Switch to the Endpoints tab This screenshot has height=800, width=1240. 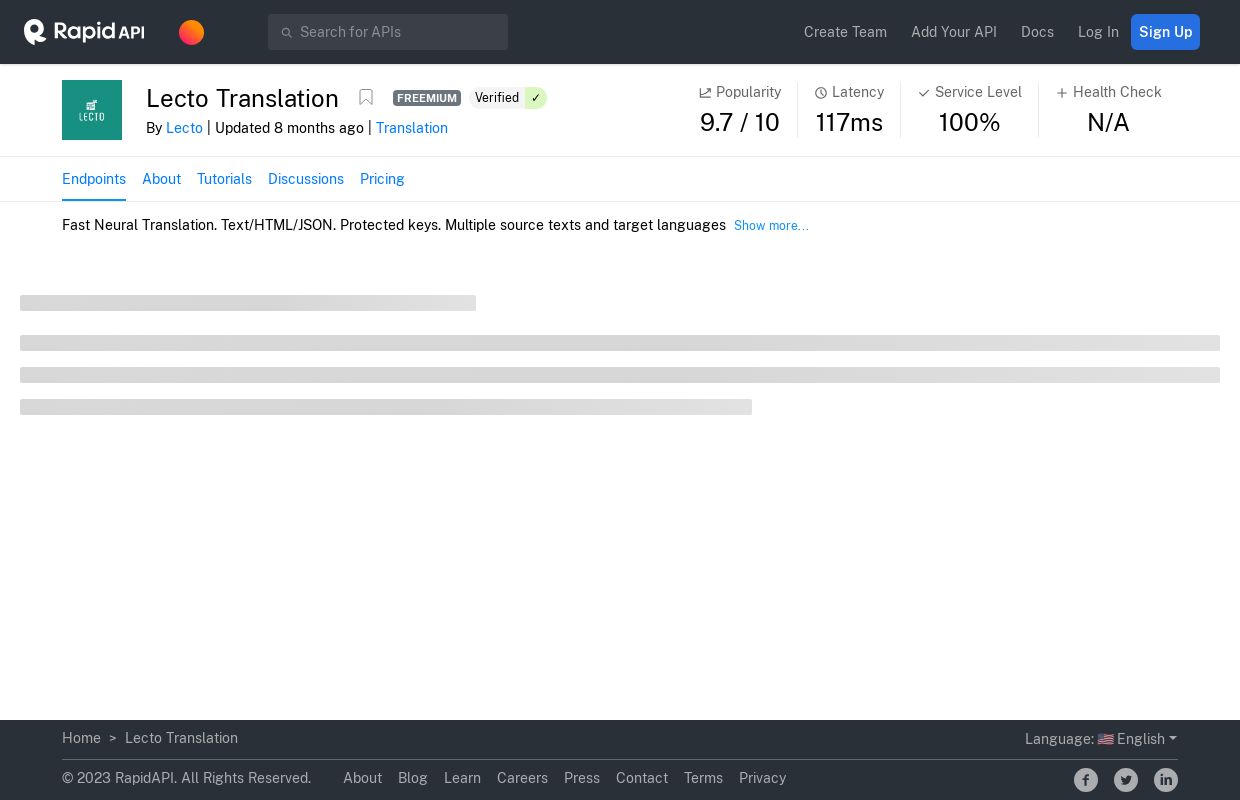click(94, 179)
